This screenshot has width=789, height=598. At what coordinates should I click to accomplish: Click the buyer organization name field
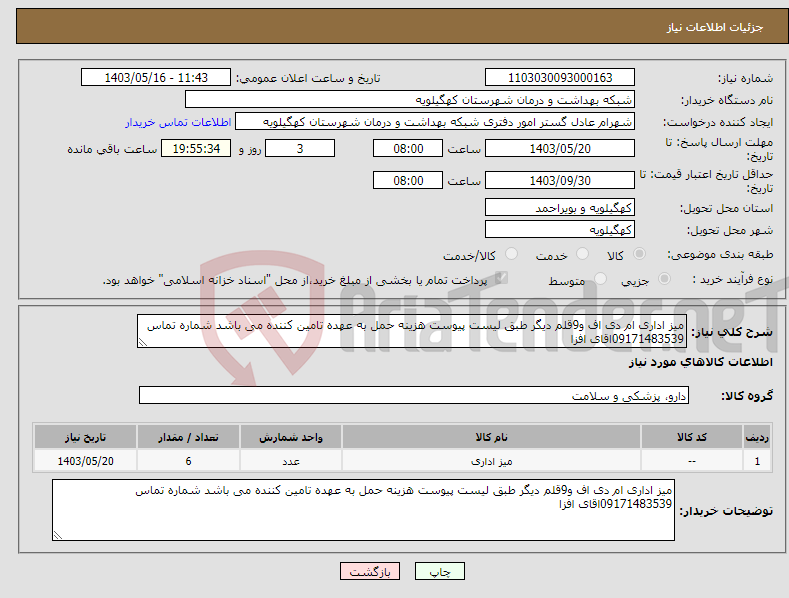point(410,100)
